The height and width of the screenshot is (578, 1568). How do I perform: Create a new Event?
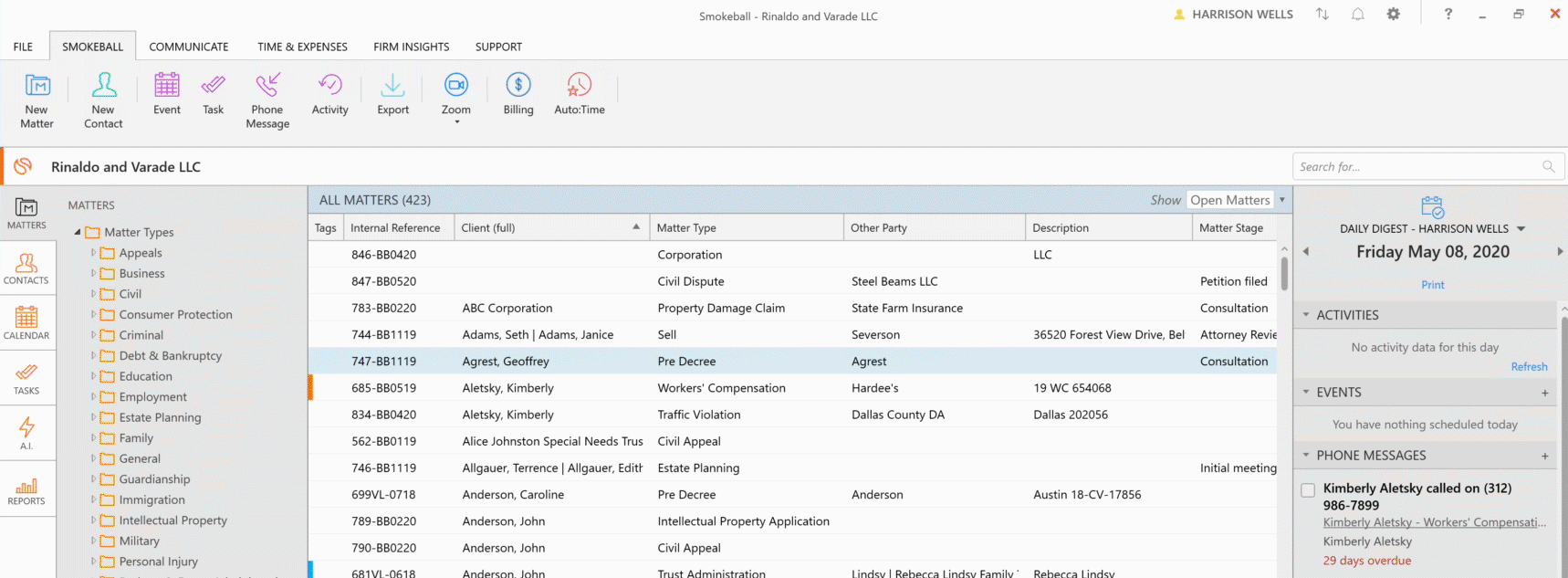point(167,94)
